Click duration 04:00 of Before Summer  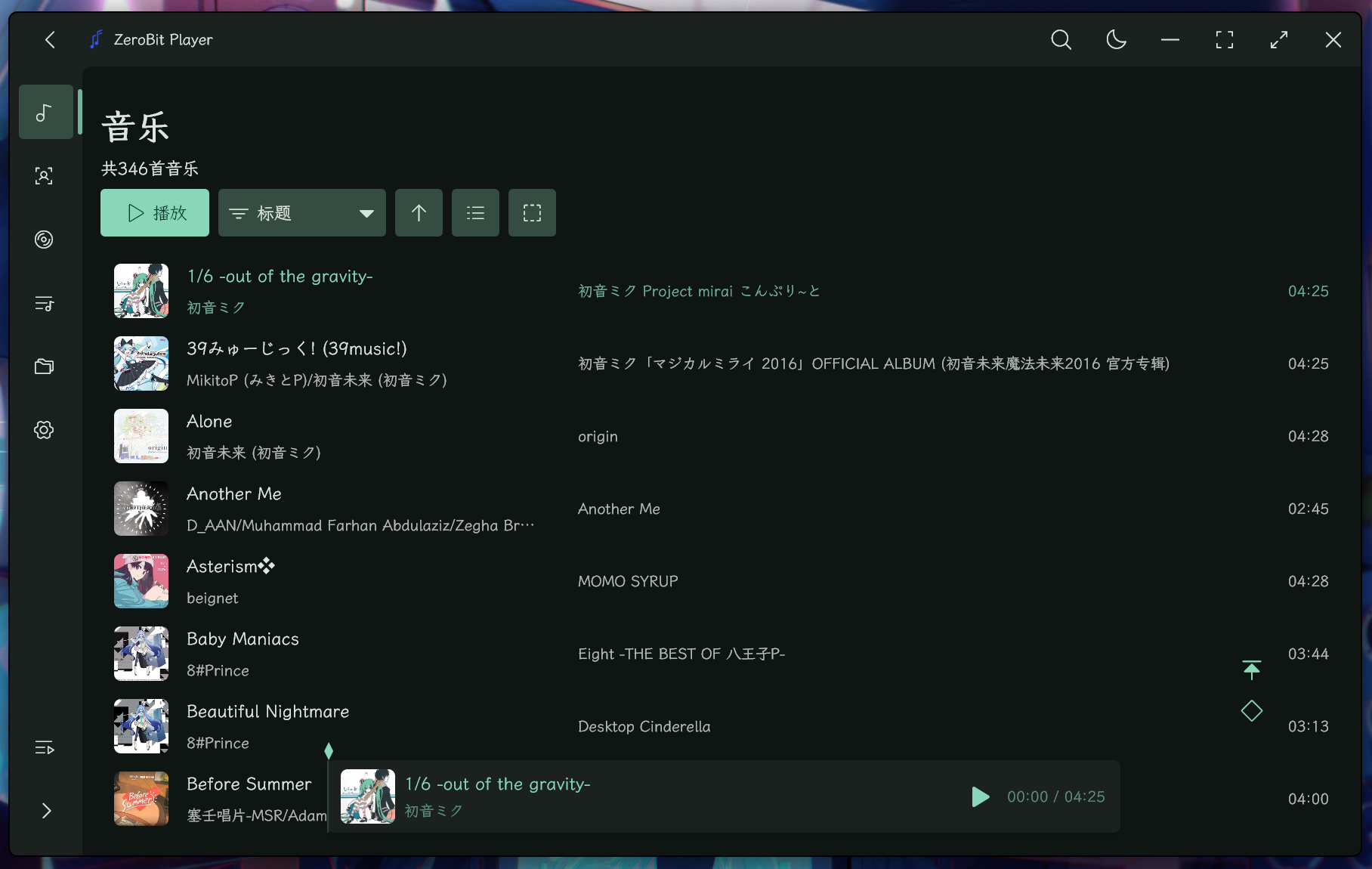pyautogui.click(x=1308, y=799)
